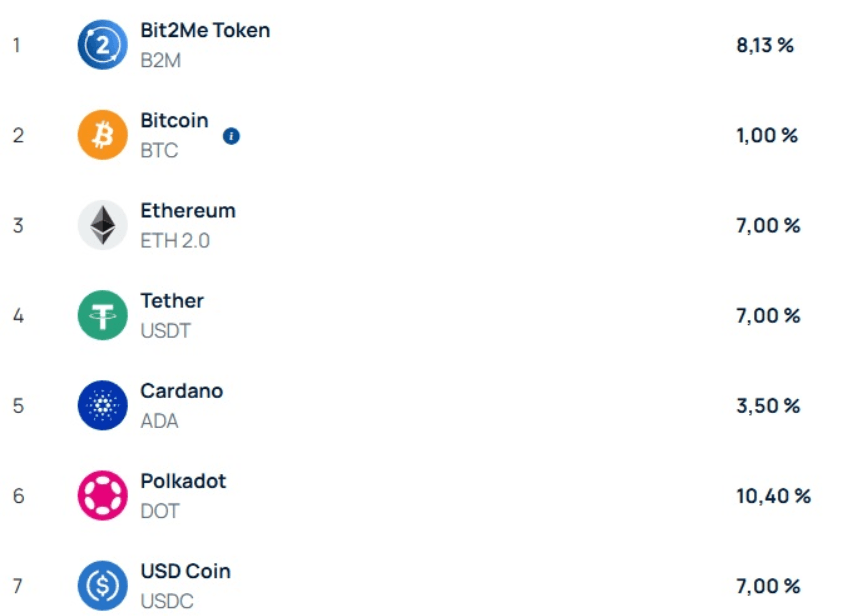Open the USD Coin name link

tap(185, 571)
